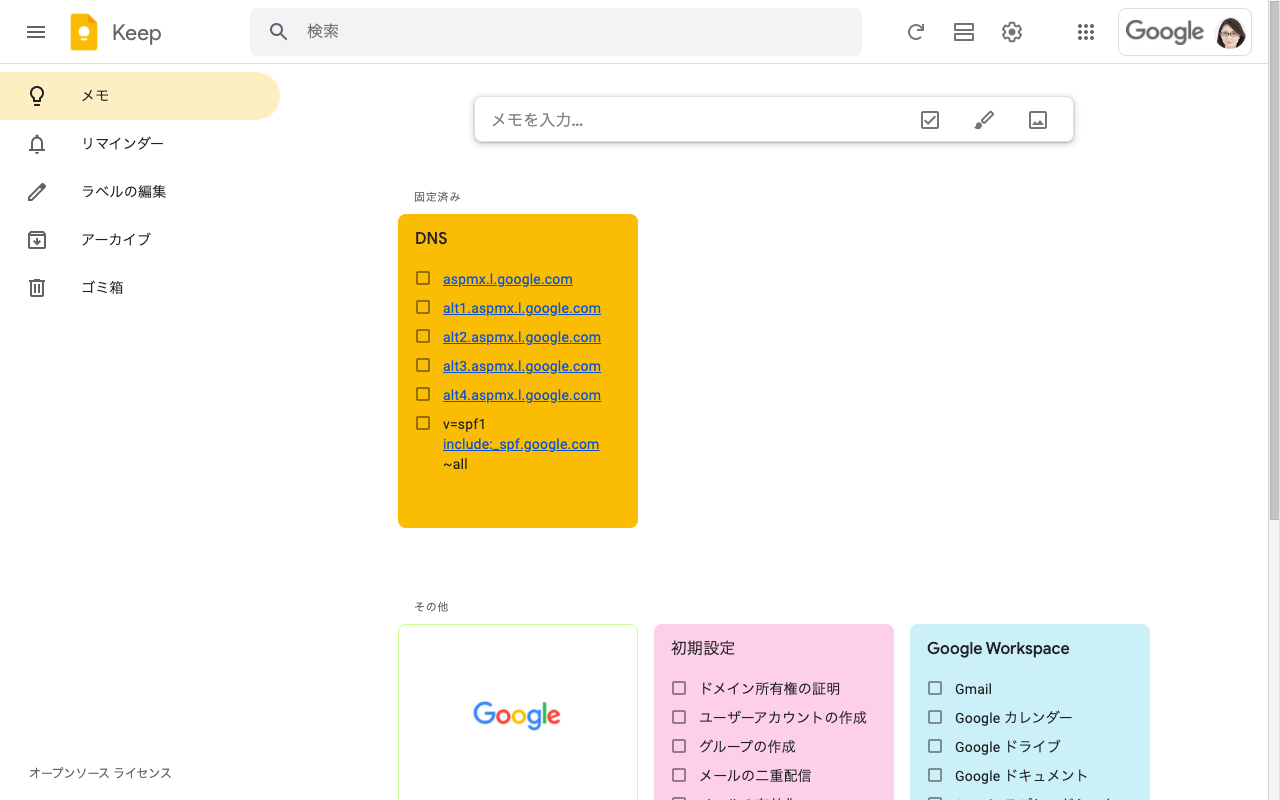Open the alt3.aspmx.l.google.com link
Screen dimensions: 1280x800
pyautogui.click(x=522, y=366)
